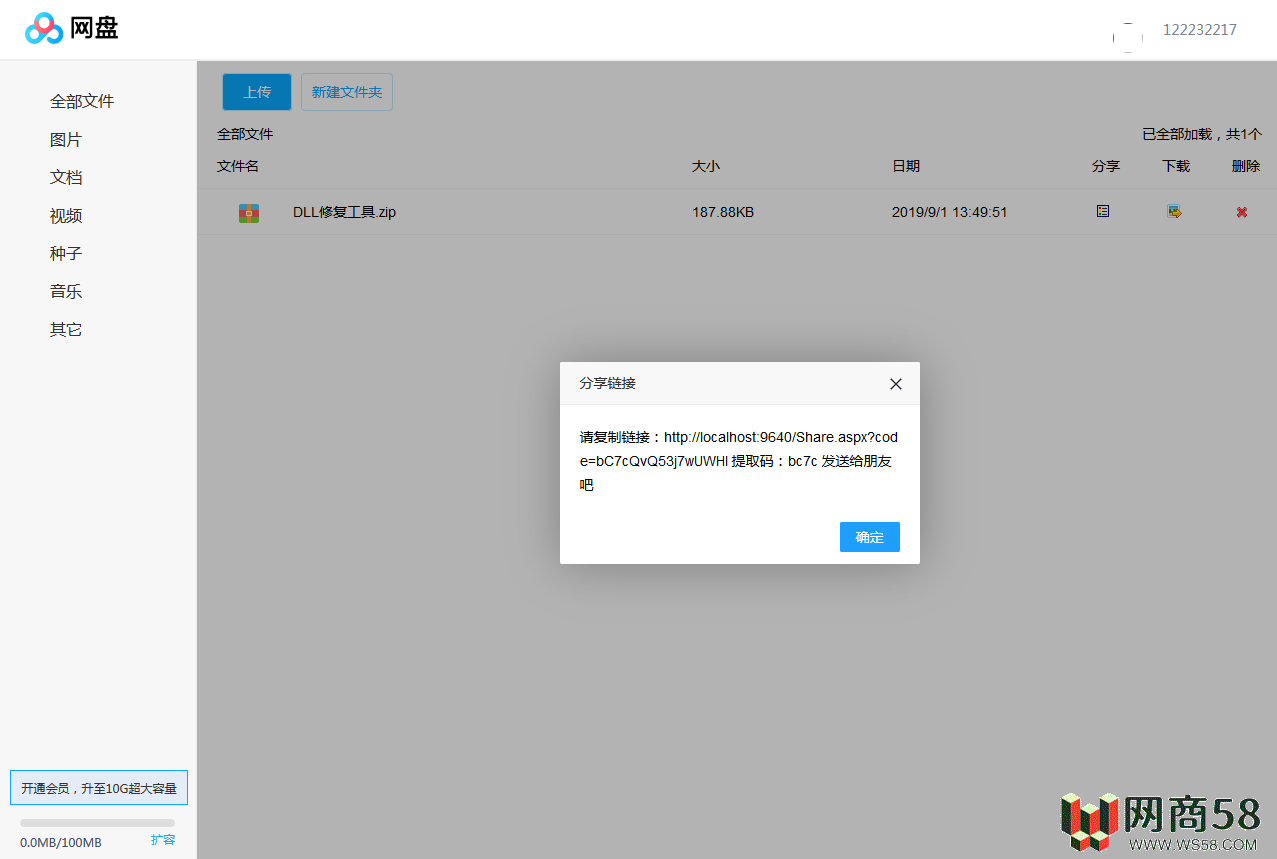The width and height of the screenshot is (1277, 859).
Task: Click the share icon for DLL修复工具.zip
Action: (x=1103, y=211)
